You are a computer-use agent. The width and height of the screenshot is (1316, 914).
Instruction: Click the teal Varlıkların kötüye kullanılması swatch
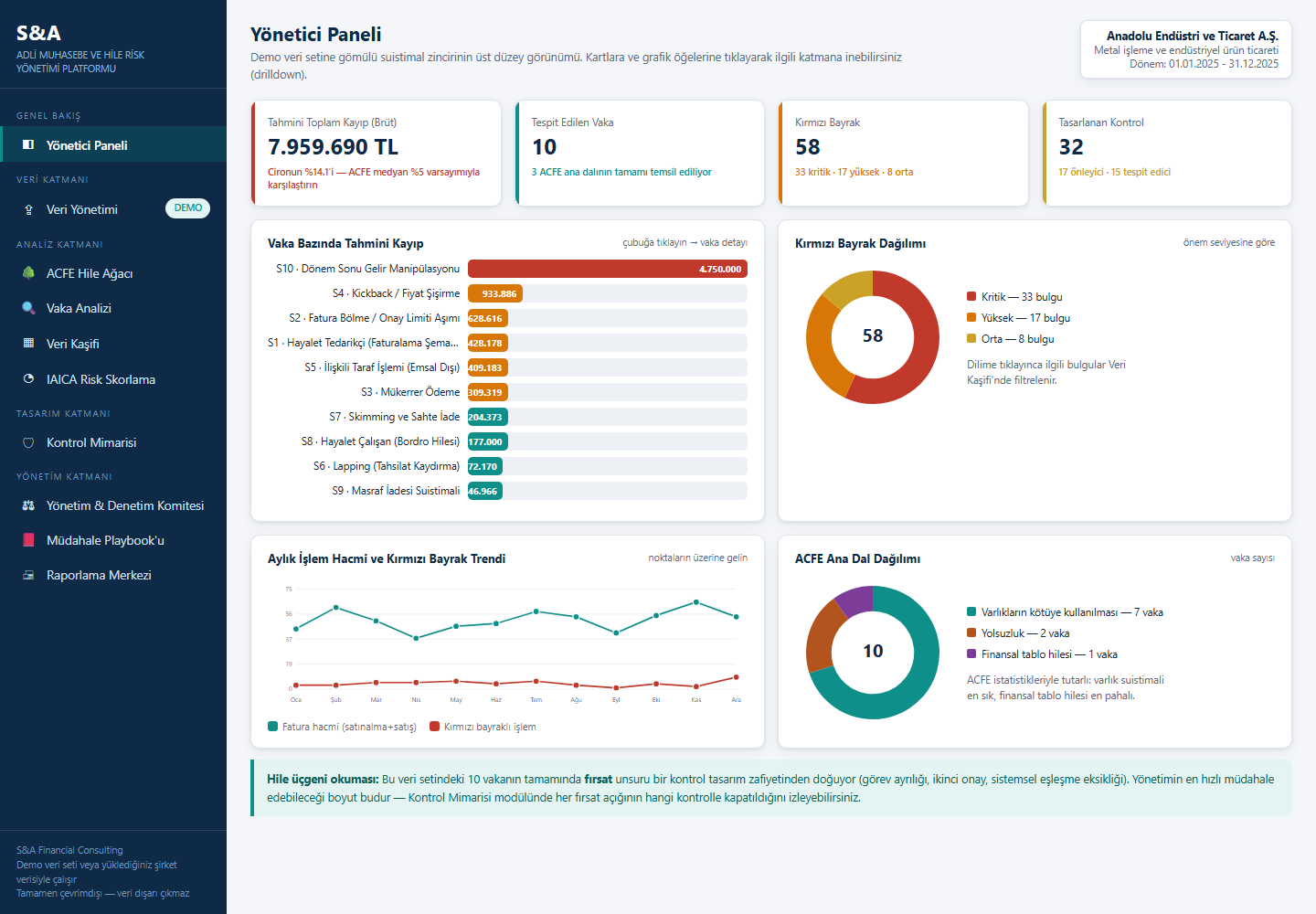[x=971, y=612]
